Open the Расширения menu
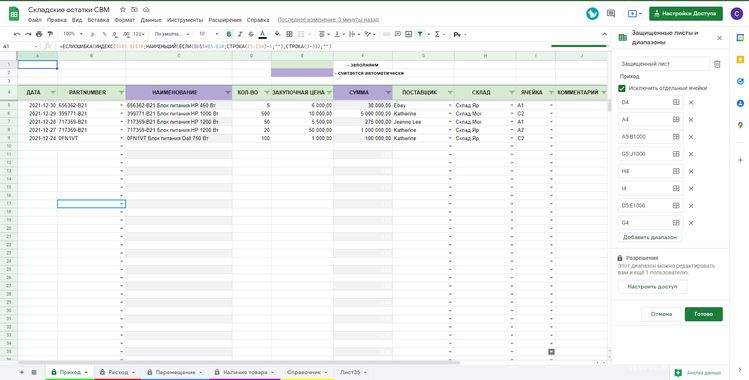Screen dimensions: 749x380 click(x=225, y=20)
